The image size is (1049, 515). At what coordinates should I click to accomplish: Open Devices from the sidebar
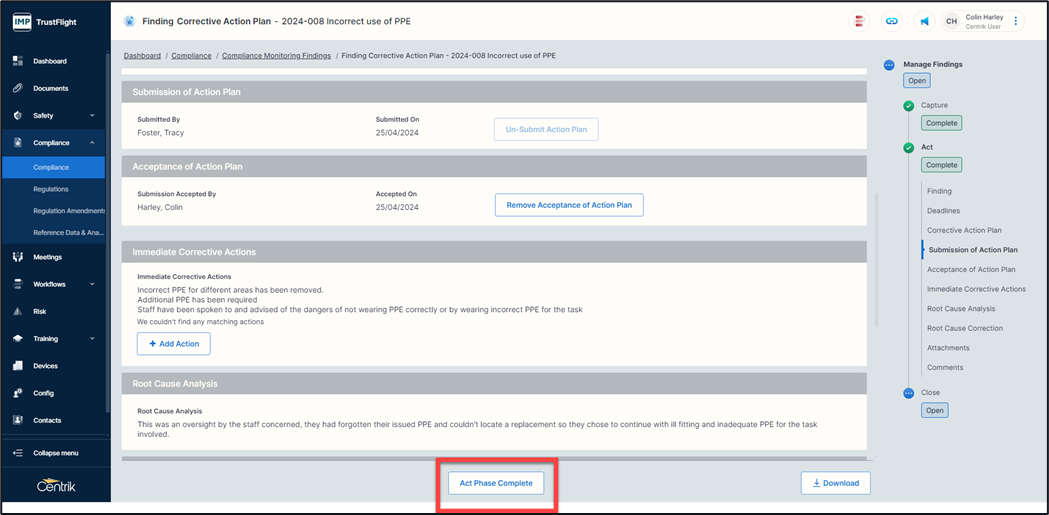click(45, 366)
